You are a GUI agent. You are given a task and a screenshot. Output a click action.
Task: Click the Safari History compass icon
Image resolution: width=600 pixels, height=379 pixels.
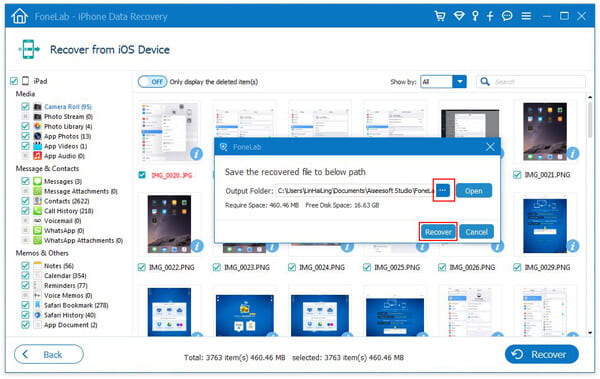38,315
